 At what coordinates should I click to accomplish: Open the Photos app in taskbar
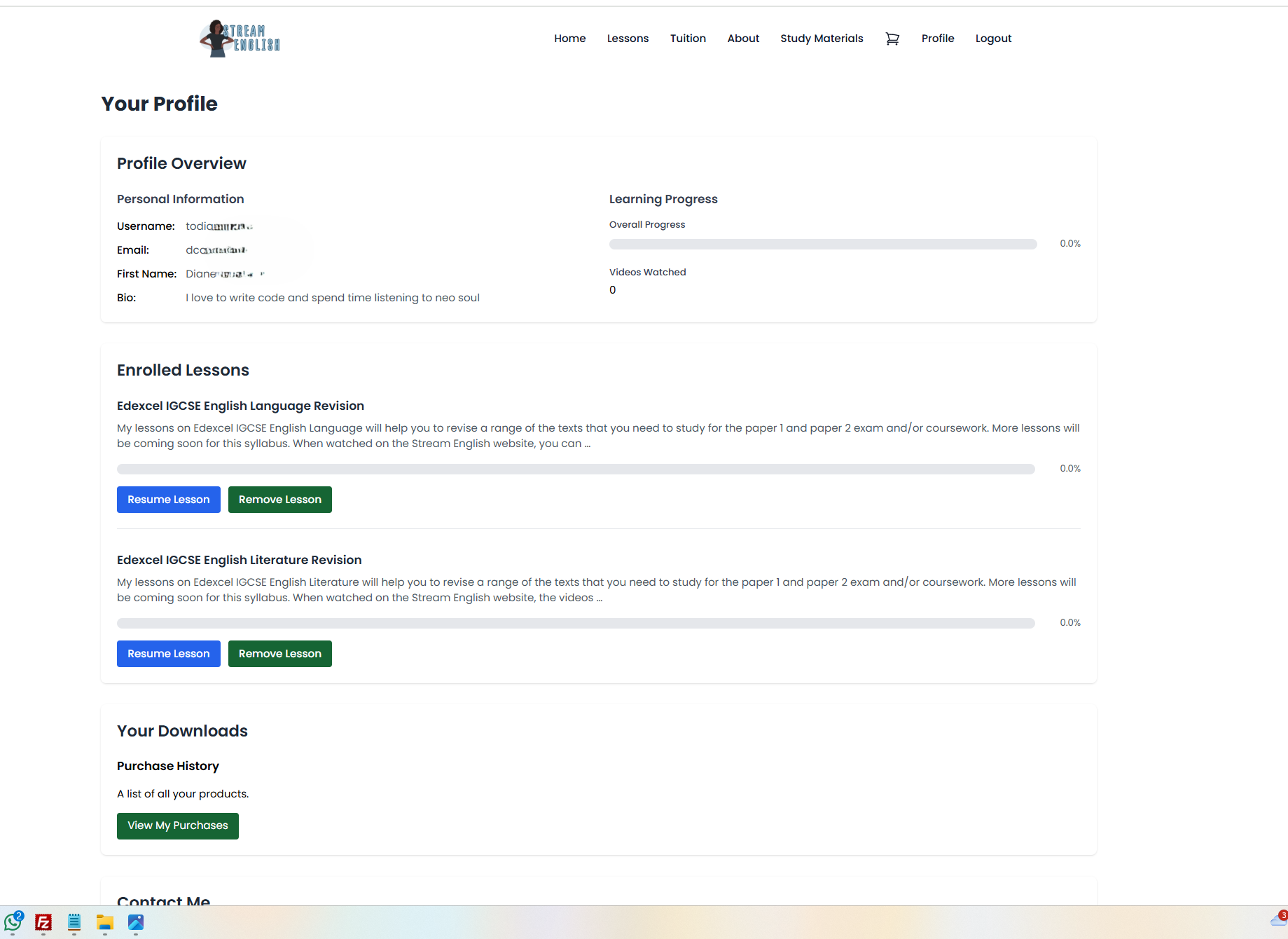tap(136, 922)
